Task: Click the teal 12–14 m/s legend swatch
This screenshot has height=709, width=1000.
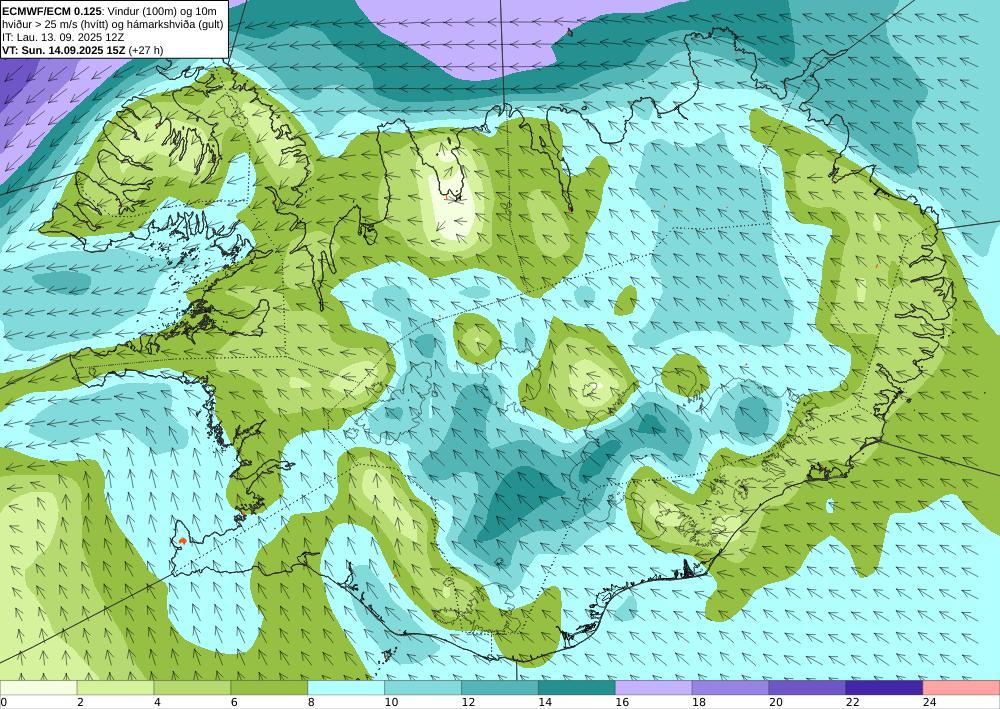Action: pos(500,688)
